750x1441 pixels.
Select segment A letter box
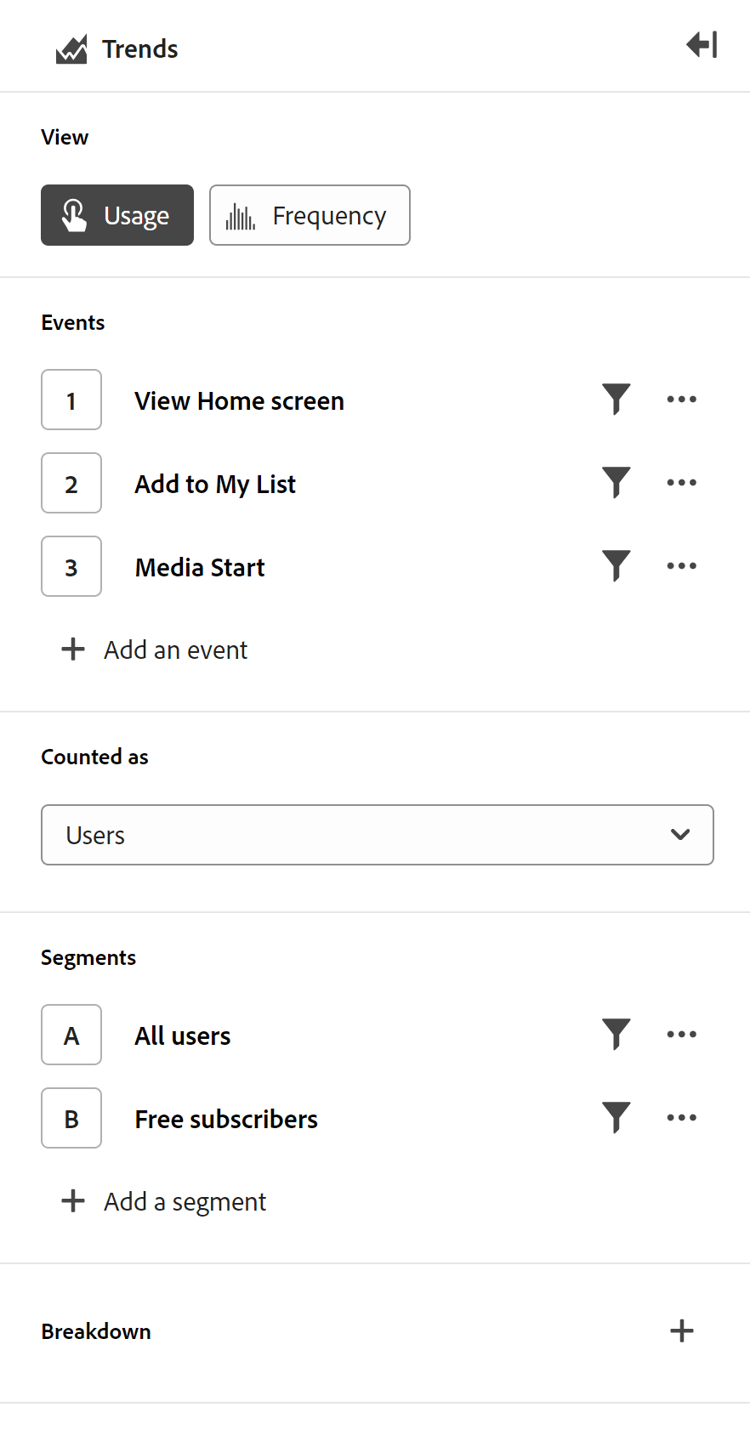coord(71,1035)
